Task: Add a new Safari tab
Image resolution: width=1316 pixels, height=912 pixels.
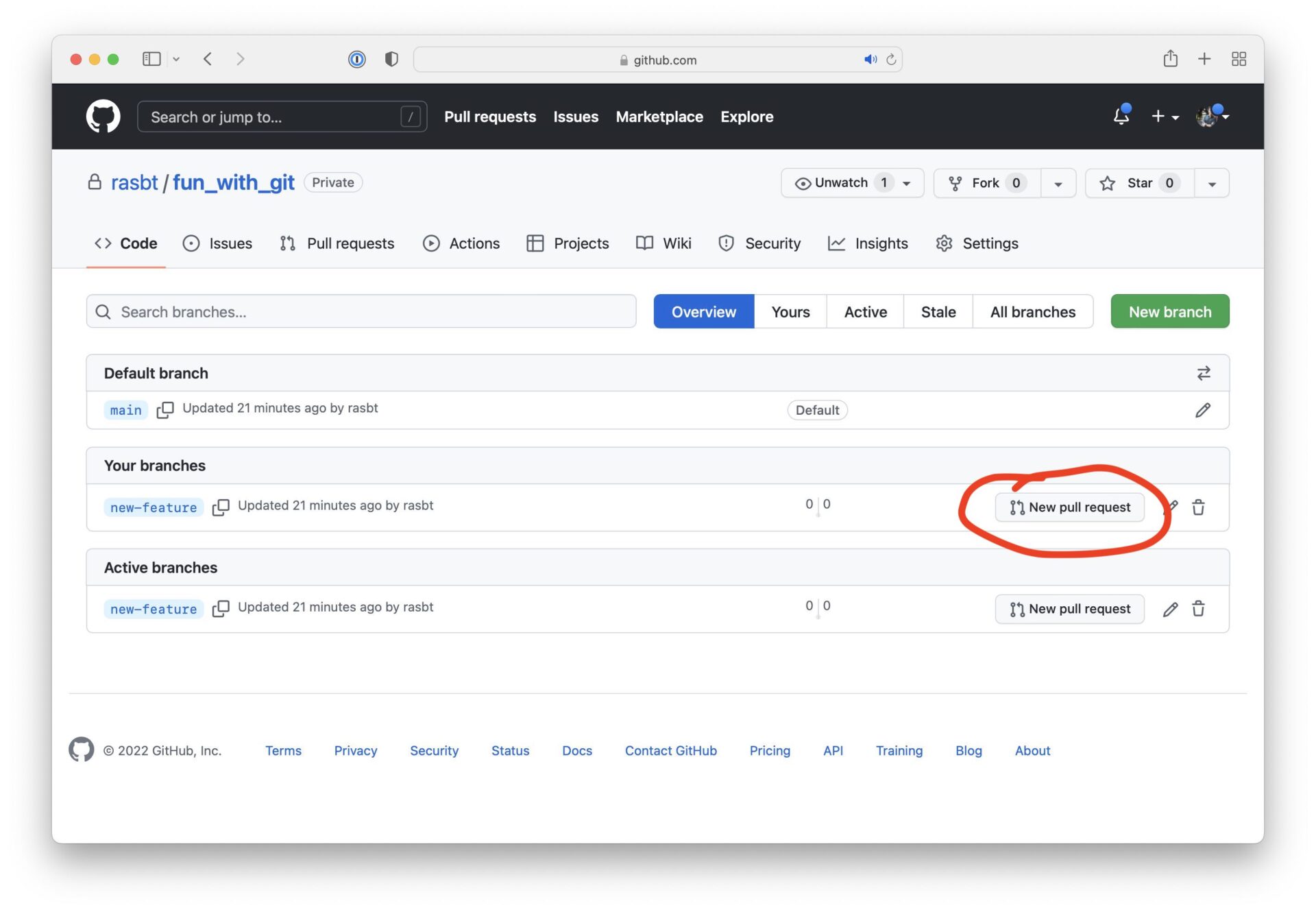Action: click(x=1204, y=59)
